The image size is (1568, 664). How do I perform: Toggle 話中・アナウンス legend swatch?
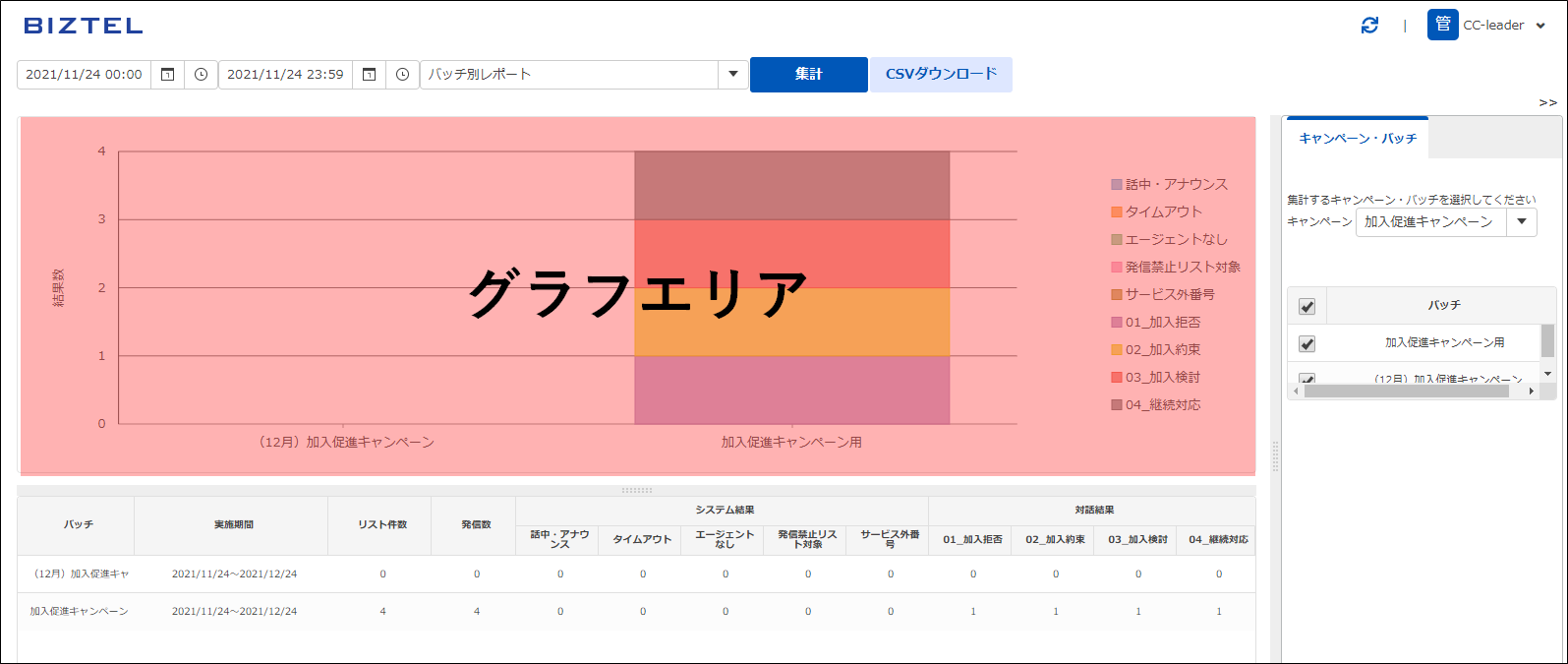coord(1117,185)
